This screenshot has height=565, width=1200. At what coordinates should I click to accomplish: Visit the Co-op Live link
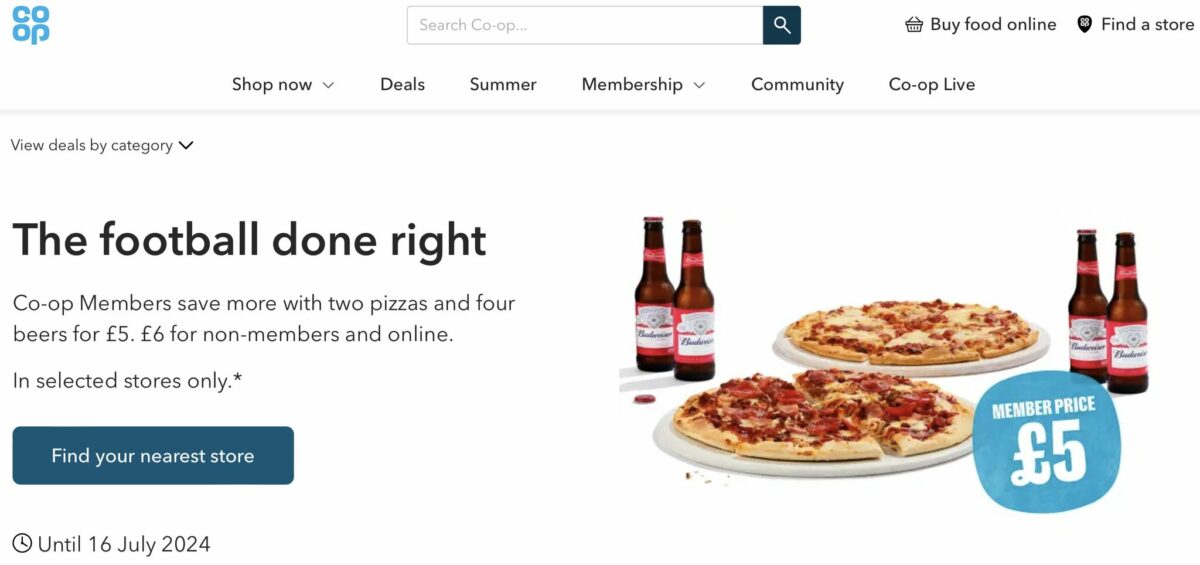point(932,84)
